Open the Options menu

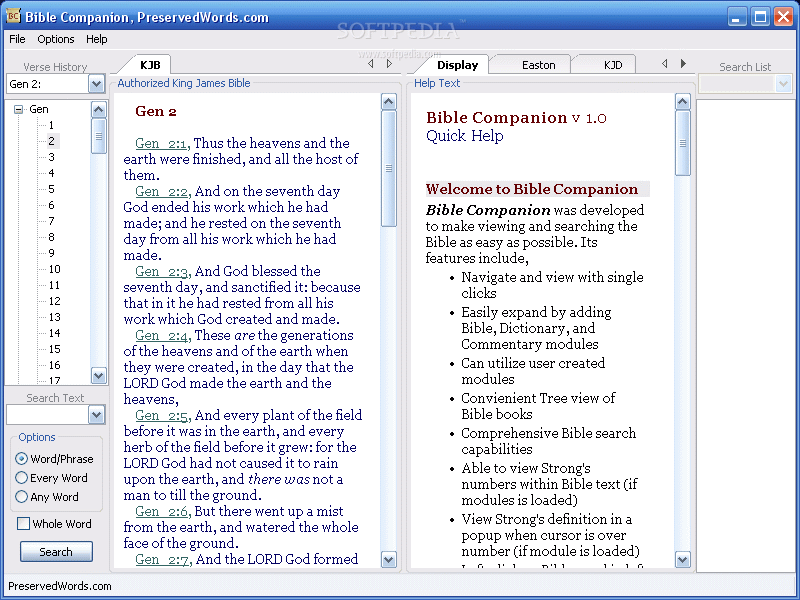(56, 39)
